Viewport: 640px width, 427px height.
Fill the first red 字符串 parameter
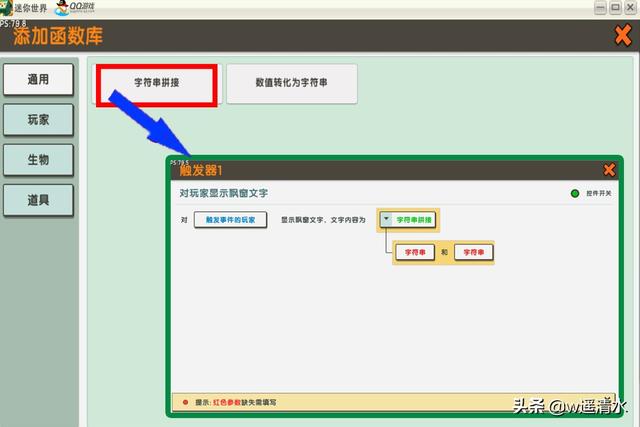click(415, 252)
